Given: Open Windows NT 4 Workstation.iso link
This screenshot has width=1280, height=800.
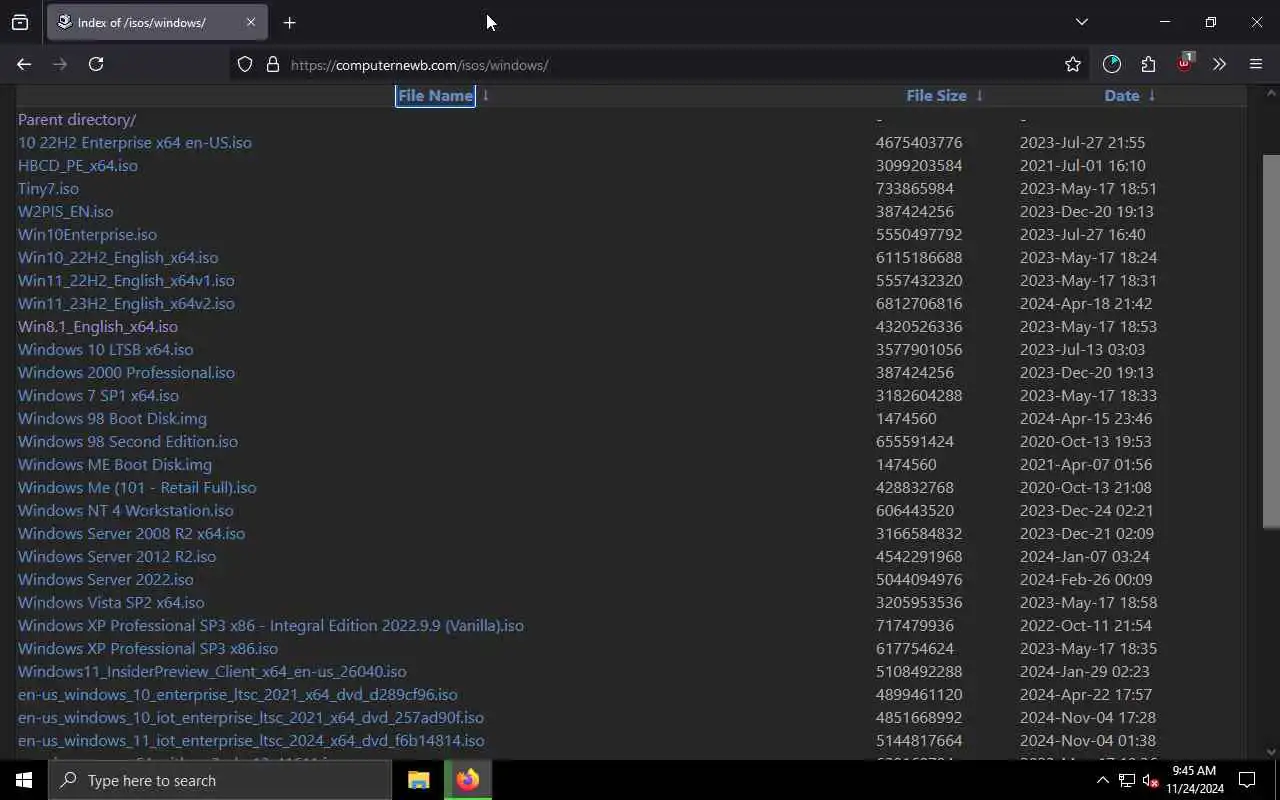Looking at the screenshot, I should [x=126, y=511].
